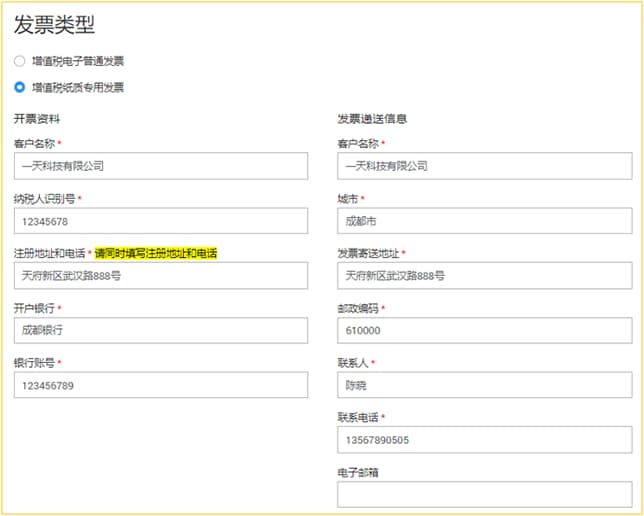The image size is (644, 516).
Task: Click the 注册地址和电话 input field
Action: point(161,276)
